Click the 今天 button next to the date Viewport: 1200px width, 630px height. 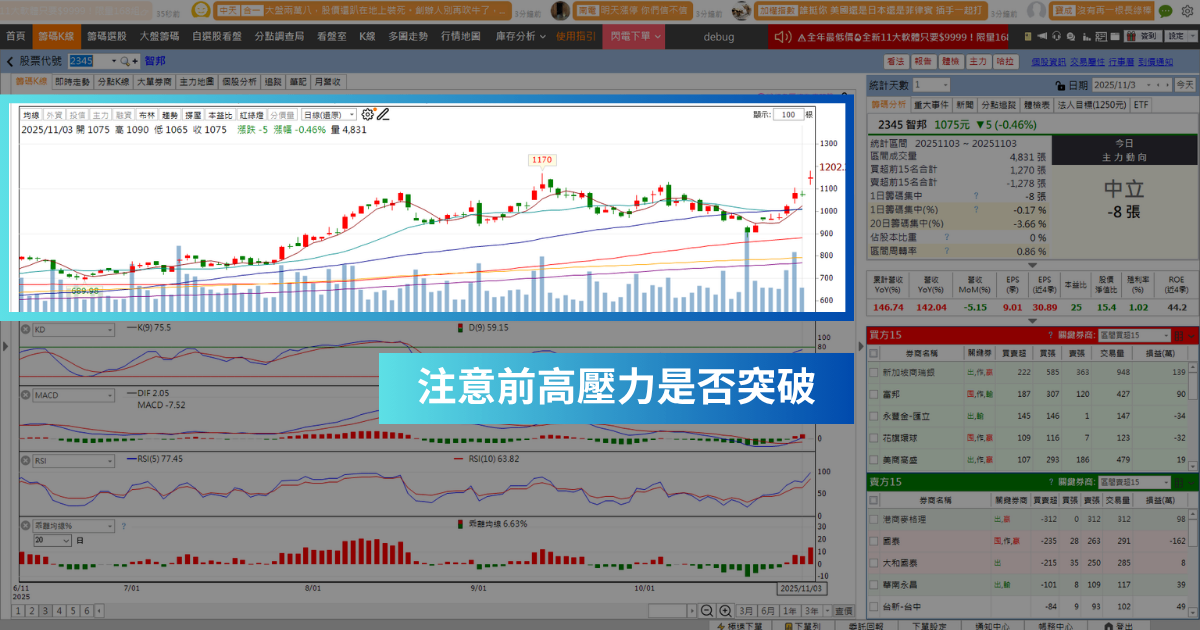pos(1185,86)
